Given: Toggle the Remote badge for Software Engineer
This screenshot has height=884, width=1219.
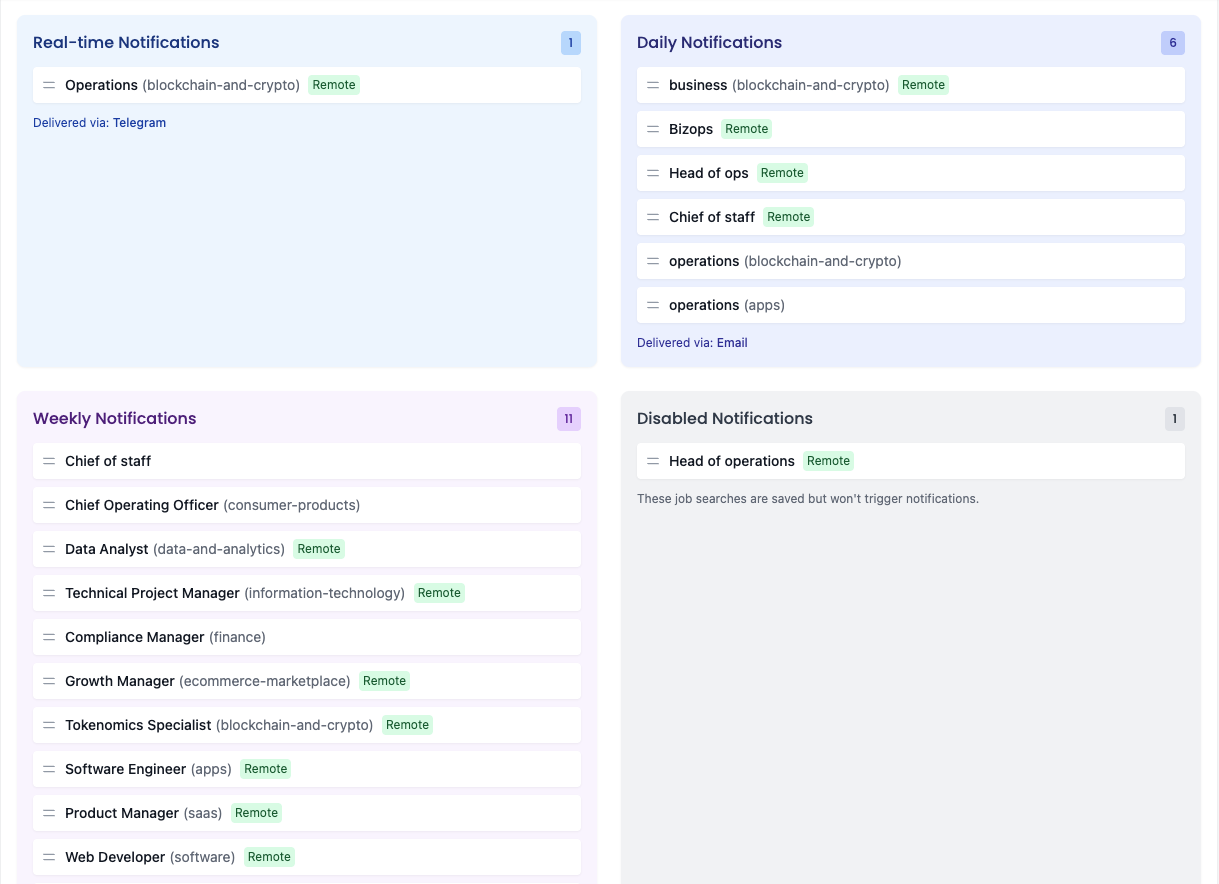Looking at the screenshot, I should click(265, 769).
